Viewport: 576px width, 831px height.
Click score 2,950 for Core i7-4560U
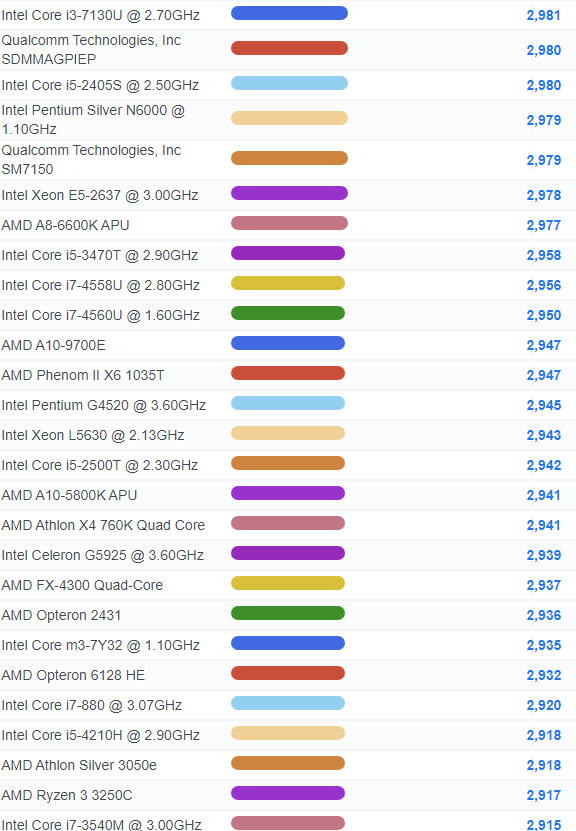pyautogui.click(x=544, y=315)
